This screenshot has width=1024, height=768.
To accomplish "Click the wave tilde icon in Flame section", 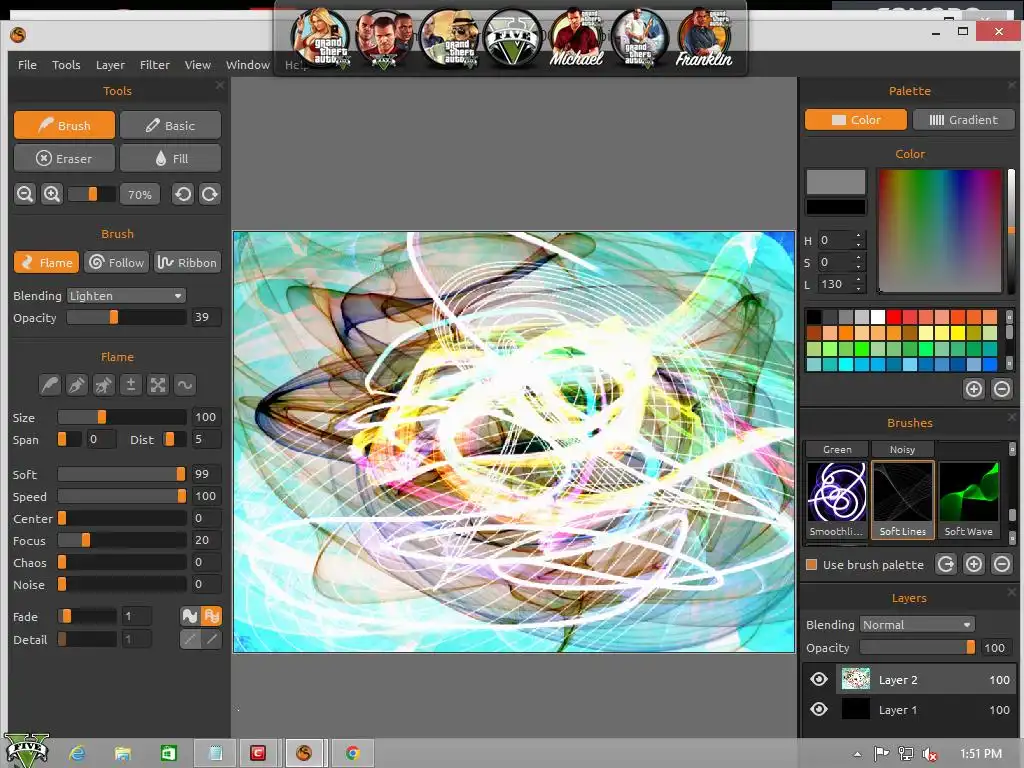I will click(185, 385).
